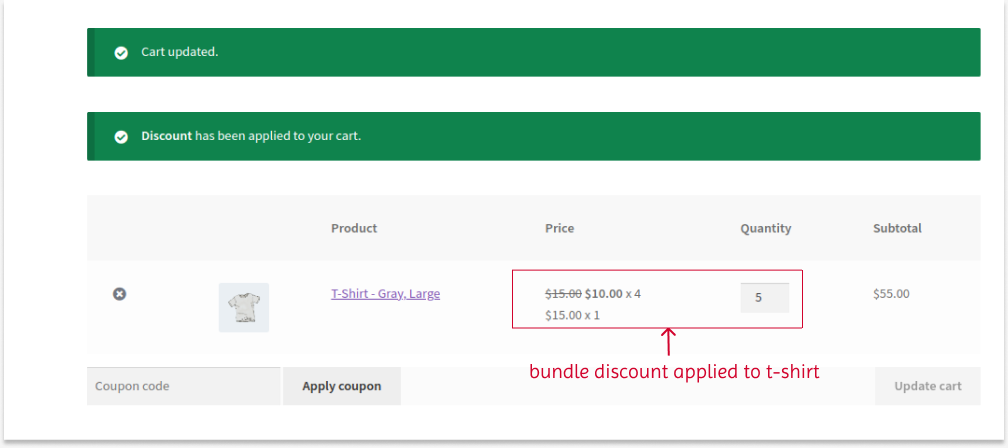Apply coupon using the Apply coupon button
Viewport: 1008px width, 448px height.
point(342,386)
